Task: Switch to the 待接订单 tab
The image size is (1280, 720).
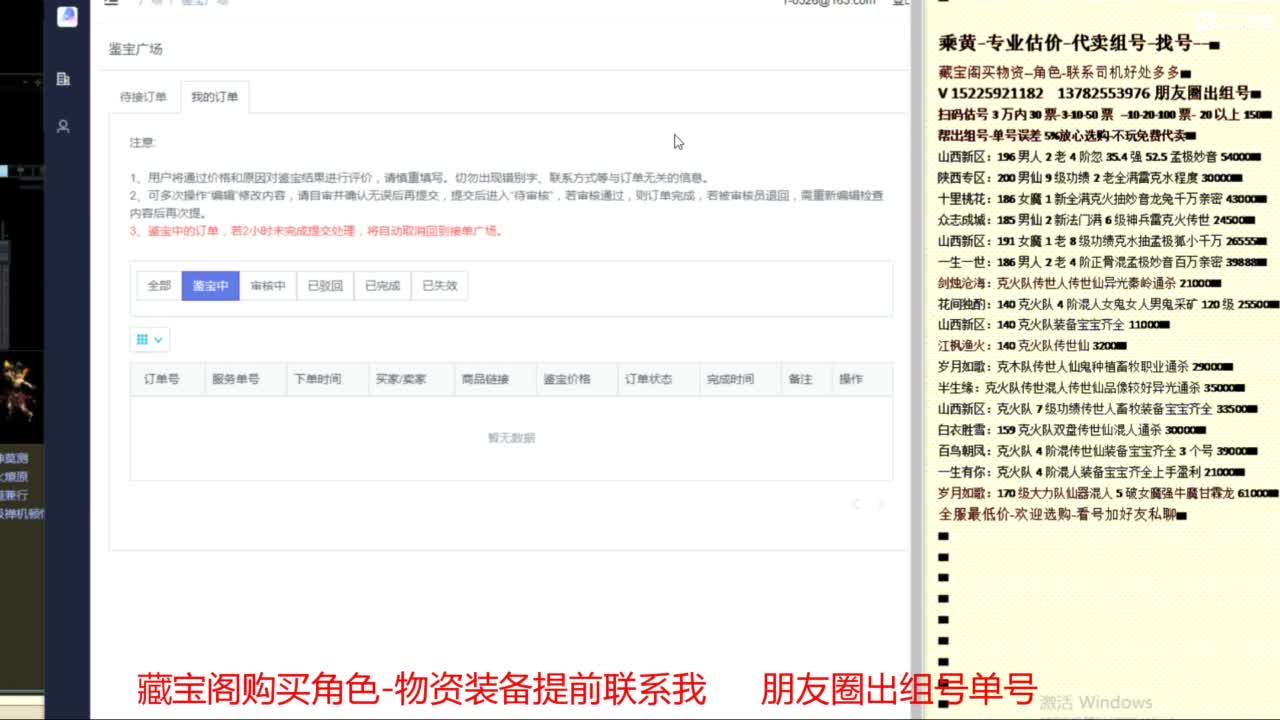Action: 143,97
